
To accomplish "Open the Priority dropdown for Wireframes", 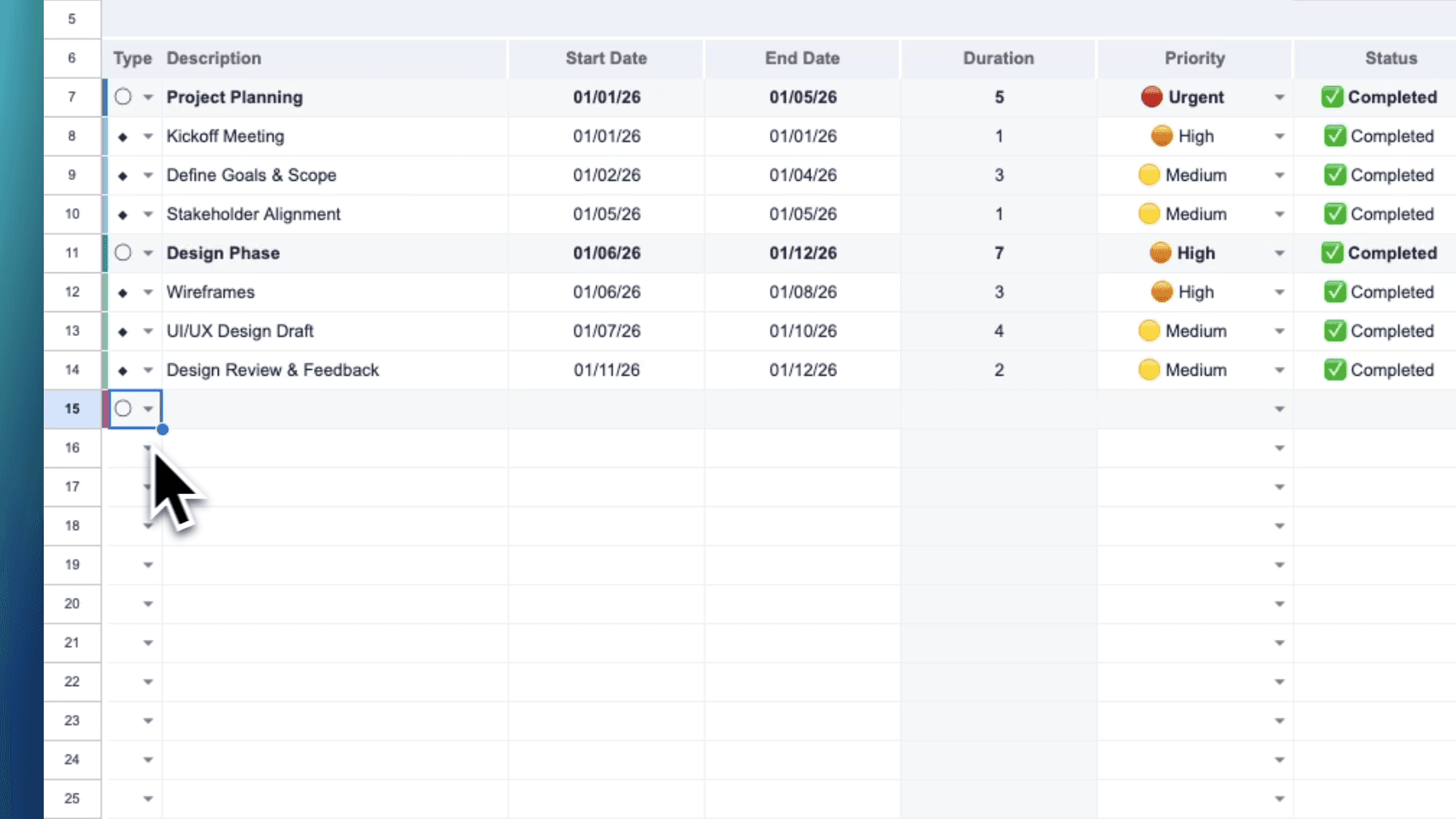I will pyautogui.click(x=1279, y=291).
